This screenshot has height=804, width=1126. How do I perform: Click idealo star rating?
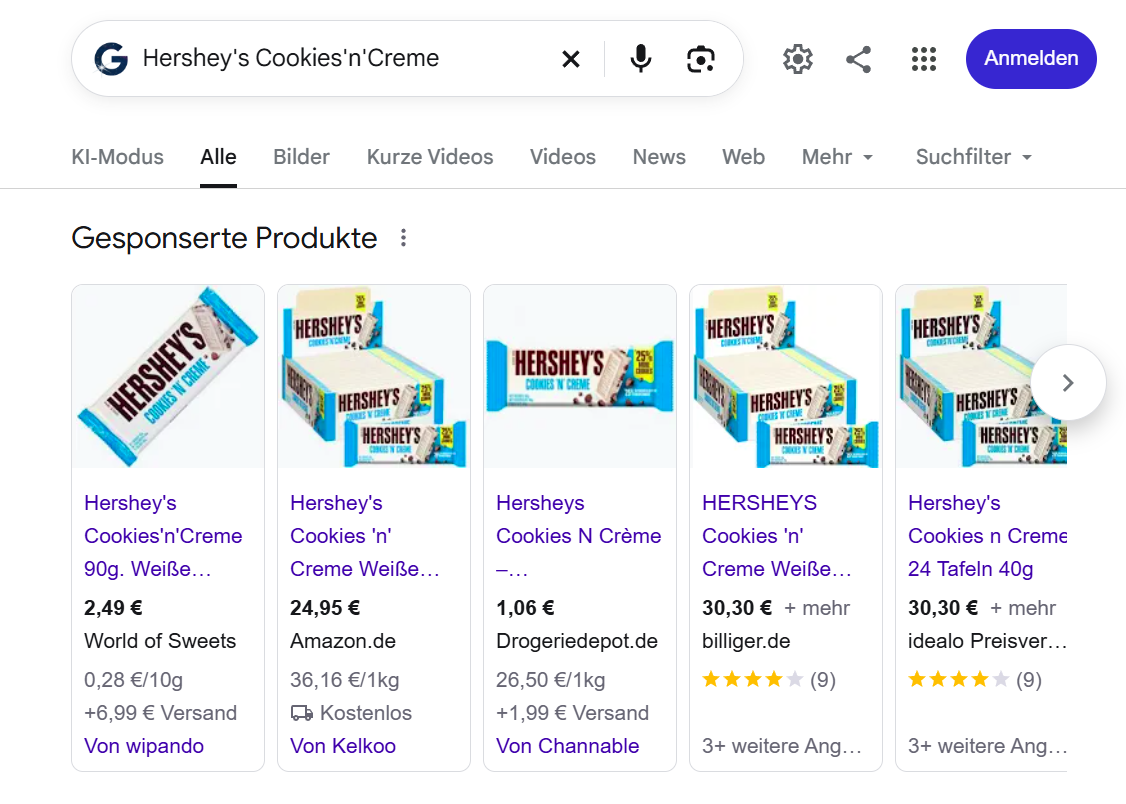point(958,680)
